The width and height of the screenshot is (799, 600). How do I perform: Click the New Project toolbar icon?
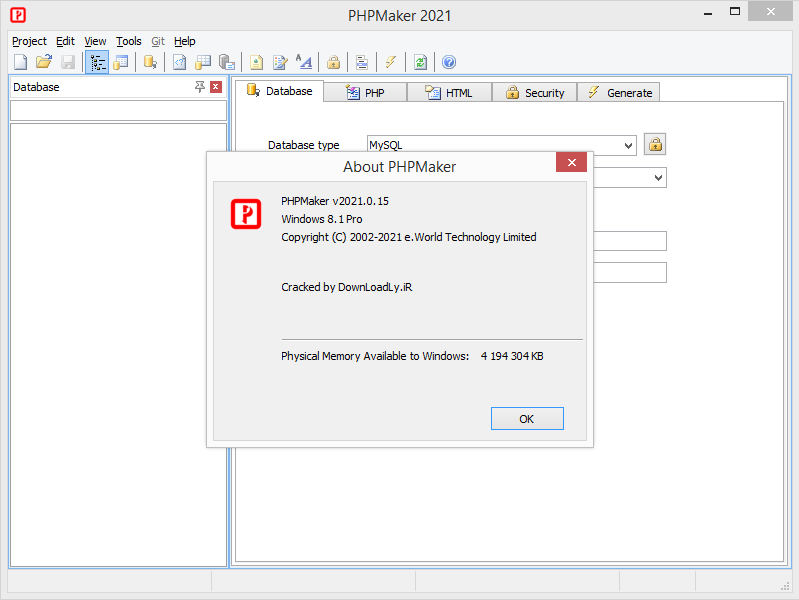click(x=20, y=62)
